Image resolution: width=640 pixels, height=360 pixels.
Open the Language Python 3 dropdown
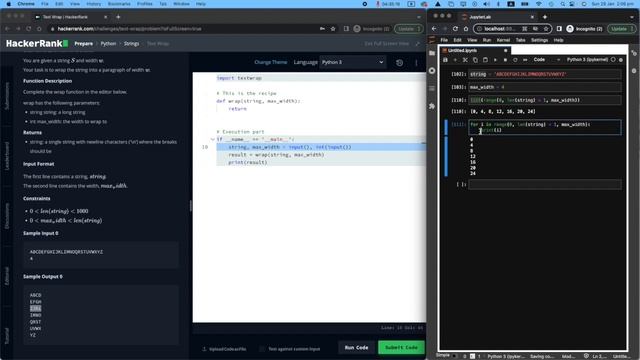(352, 62)
